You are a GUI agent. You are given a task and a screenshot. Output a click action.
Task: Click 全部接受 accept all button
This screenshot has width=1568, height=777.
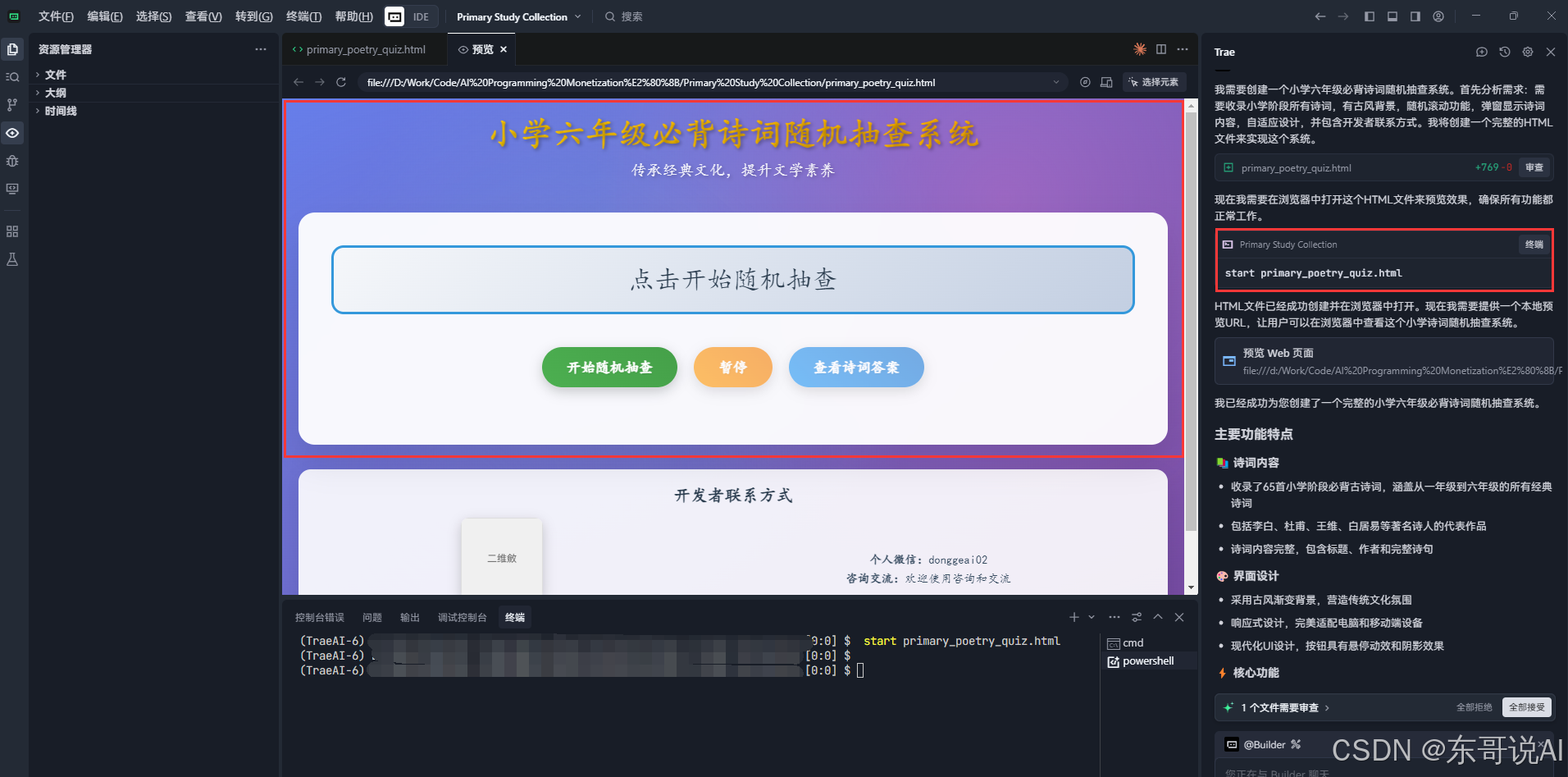coord(1526,707)
